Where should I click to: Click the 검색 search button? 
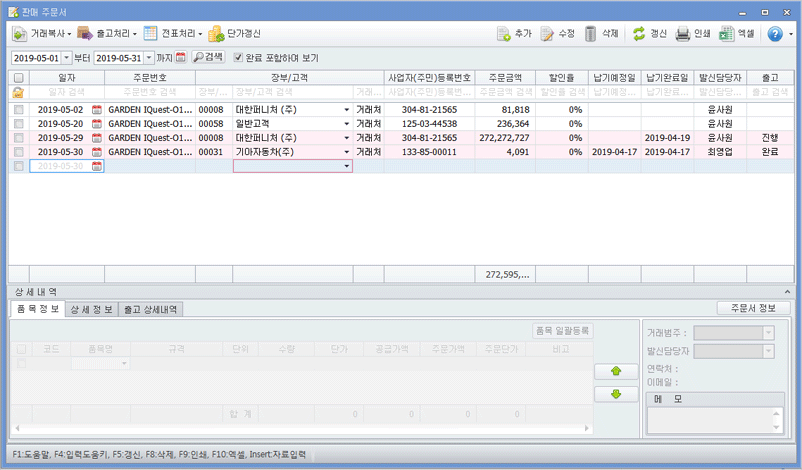[x=208, y=58]
